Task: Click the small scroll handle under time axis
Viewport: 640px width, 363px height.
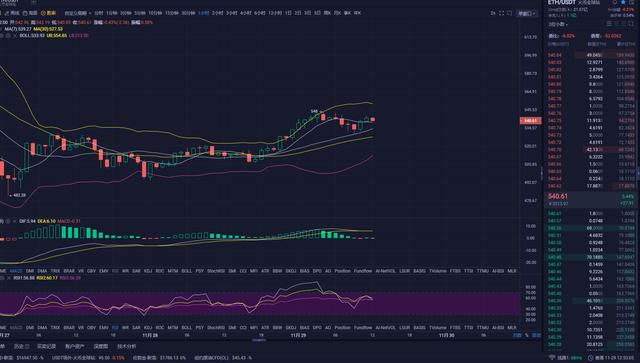Action: (259, 339)
